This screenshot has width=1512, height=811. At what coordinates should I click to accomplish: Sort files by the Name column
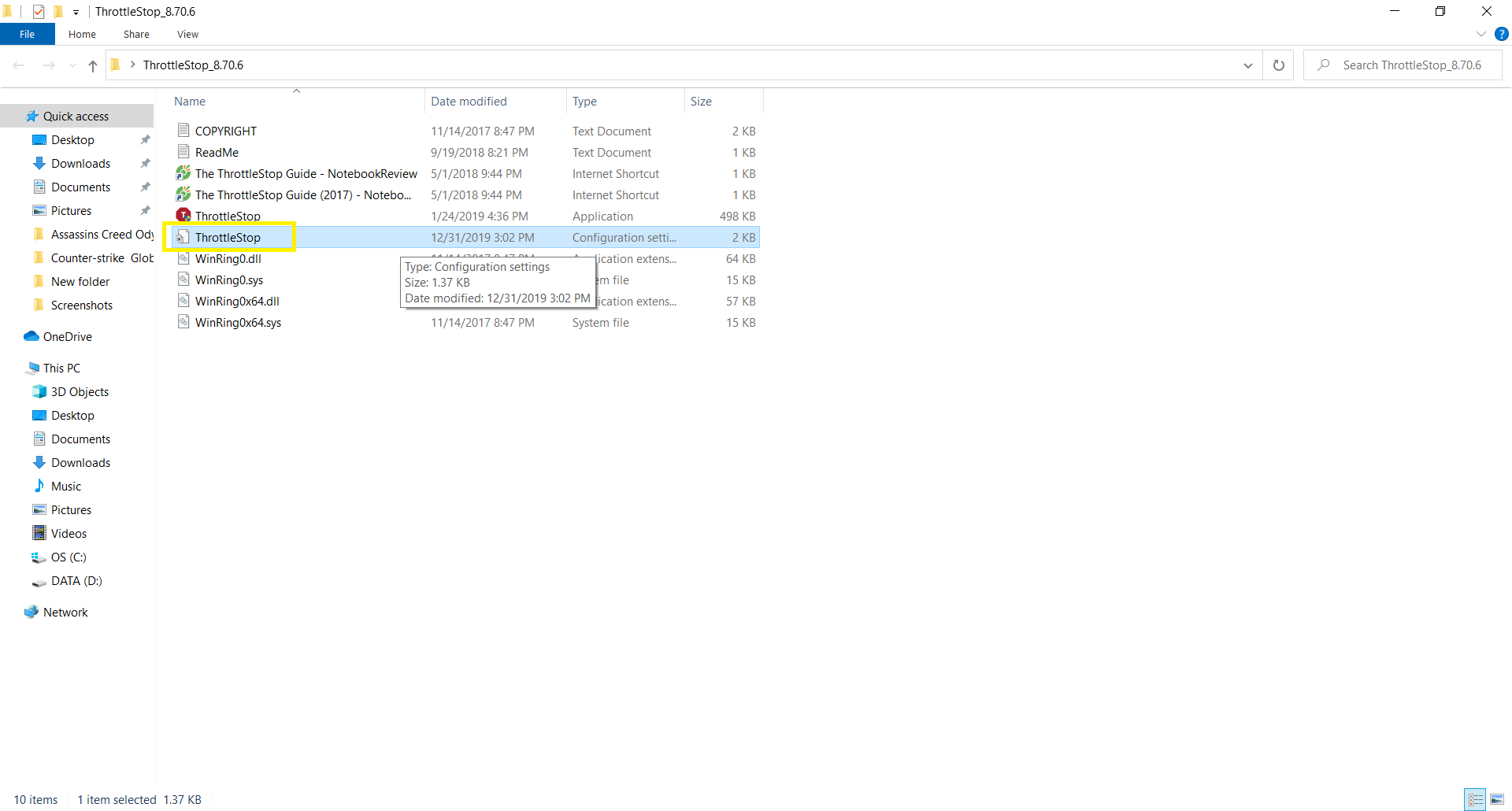pos(296,101)
